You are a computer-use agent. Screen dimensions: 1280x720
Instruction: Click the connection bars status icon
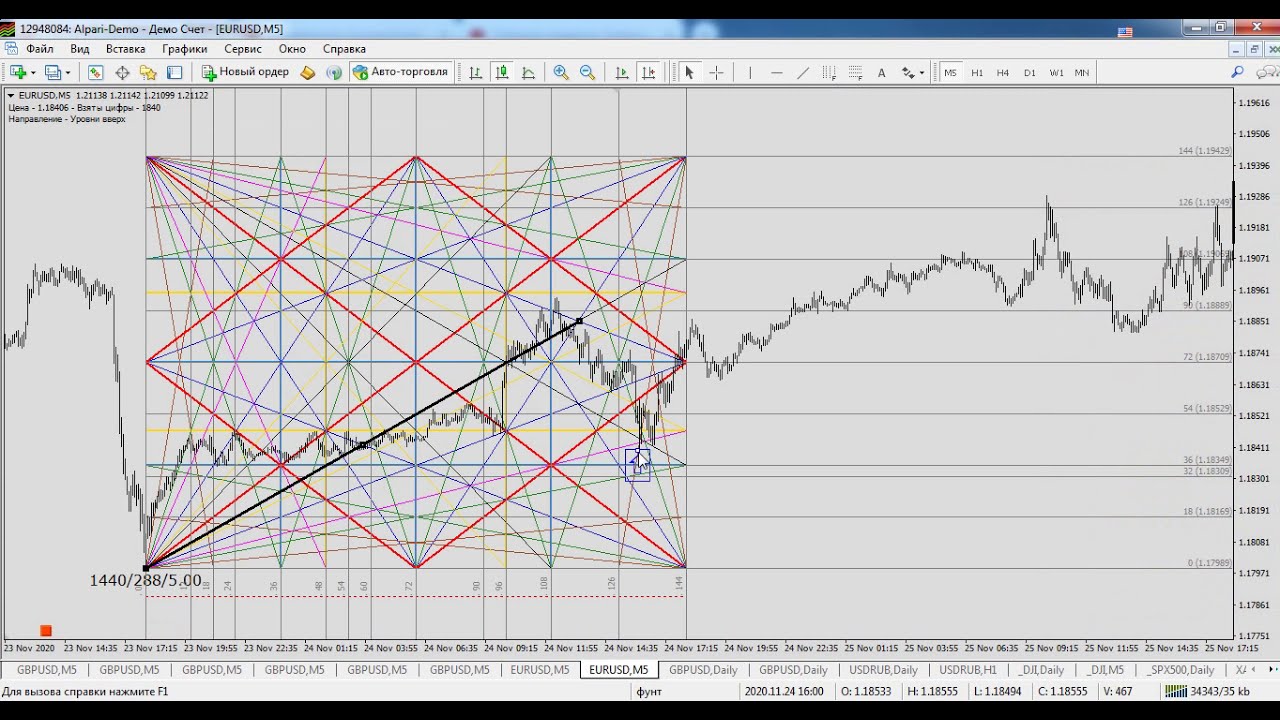1176,691
